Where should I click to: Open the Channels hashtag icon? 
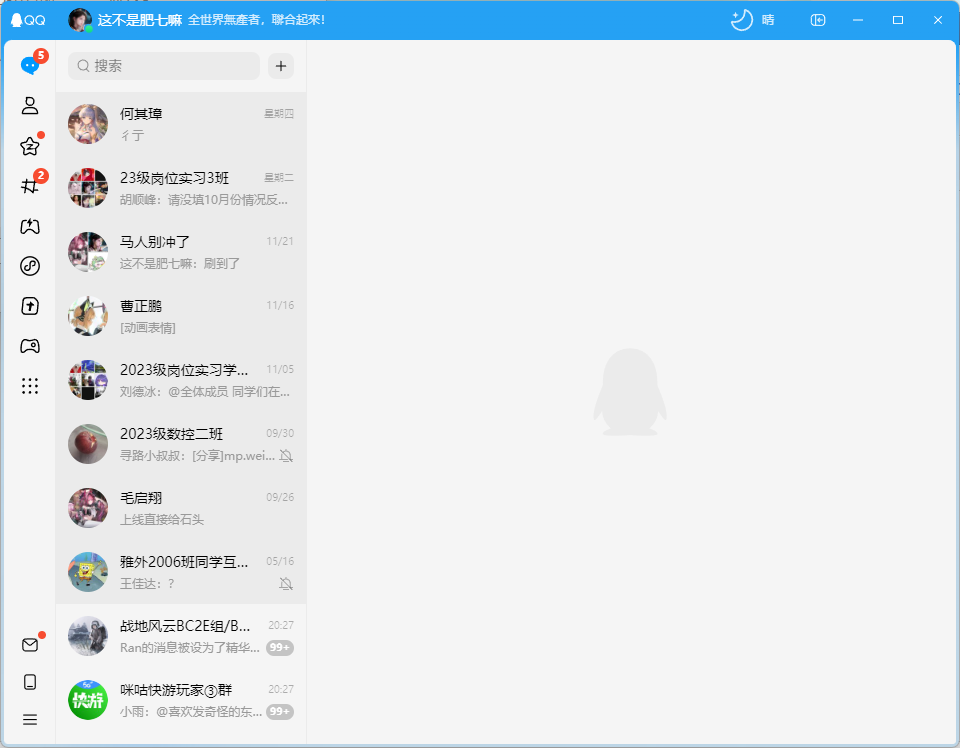(x=30, y=186)
